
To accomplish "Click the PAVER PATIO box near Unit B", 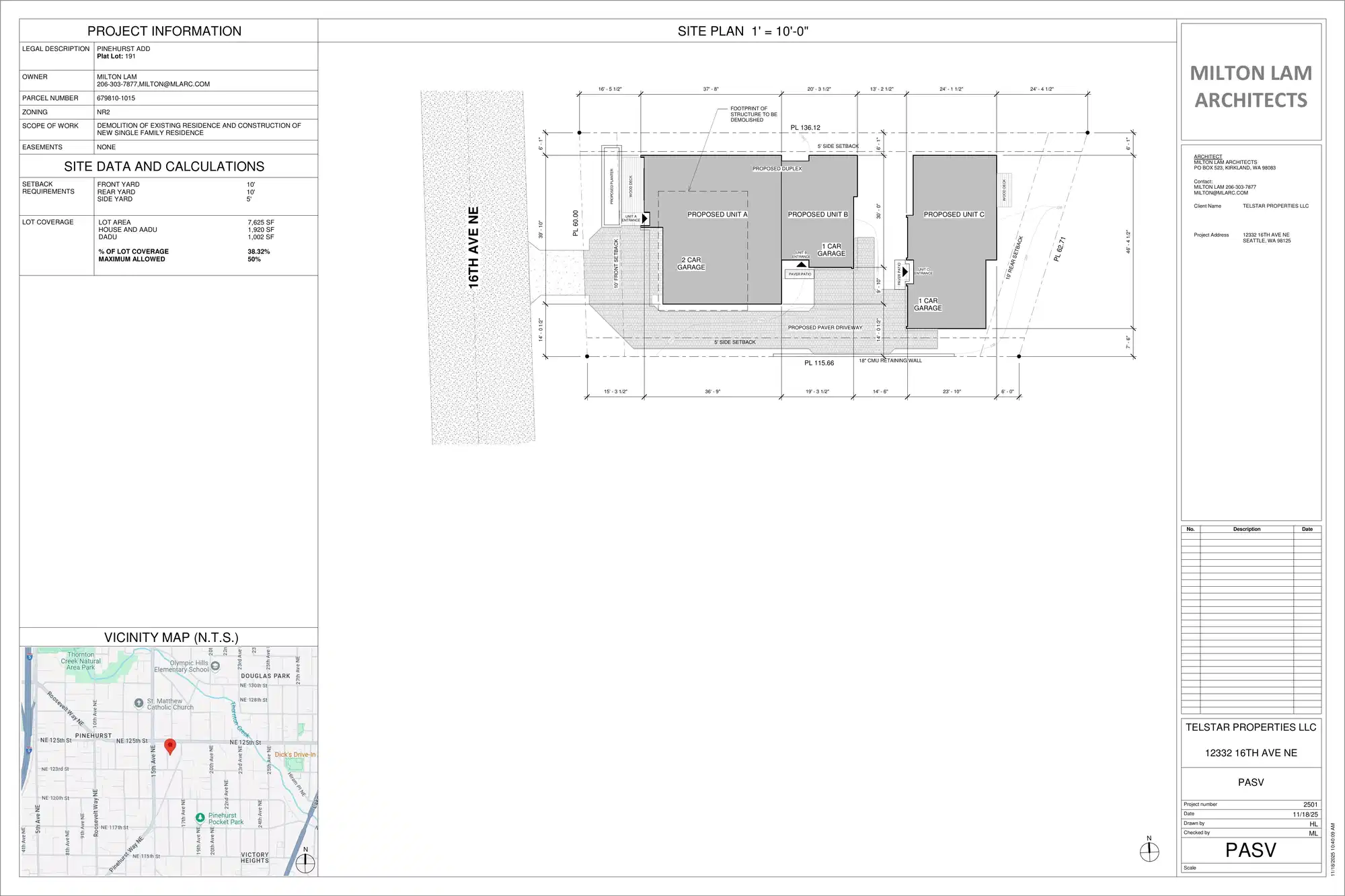I will click(800, 274).
